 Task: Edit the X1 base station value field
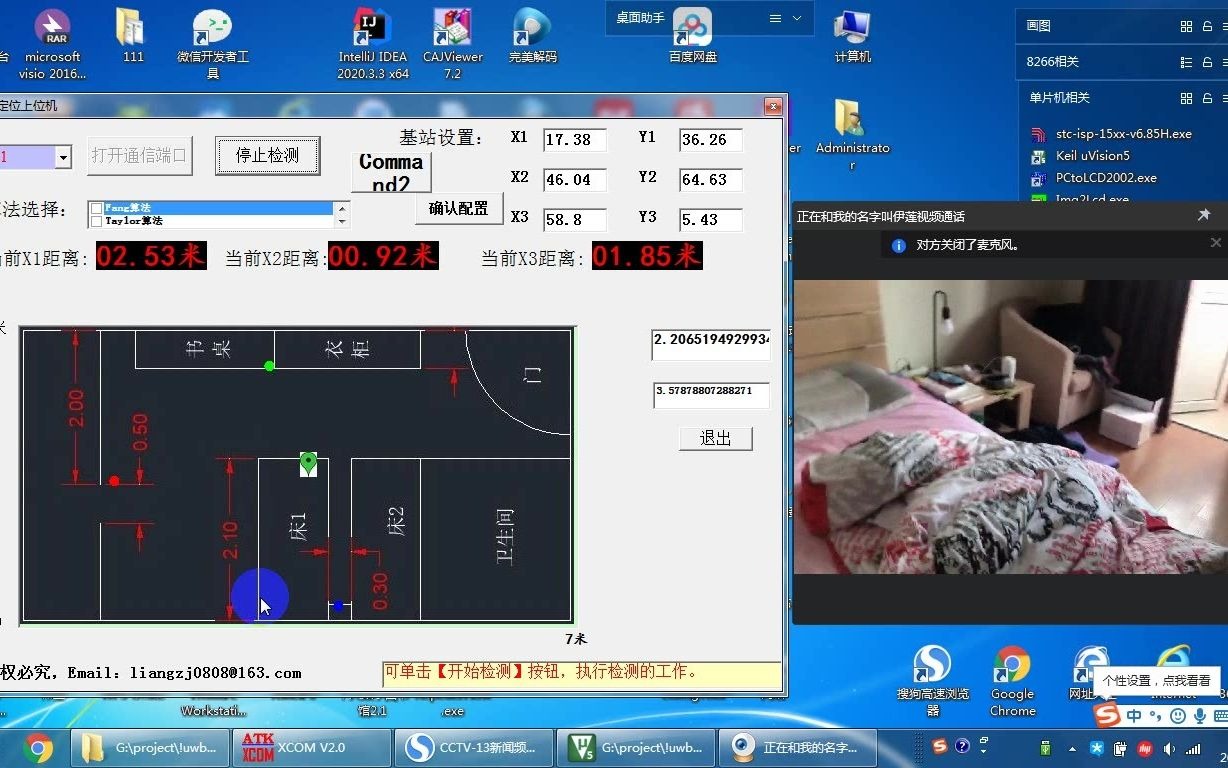[x=574, y=140]
